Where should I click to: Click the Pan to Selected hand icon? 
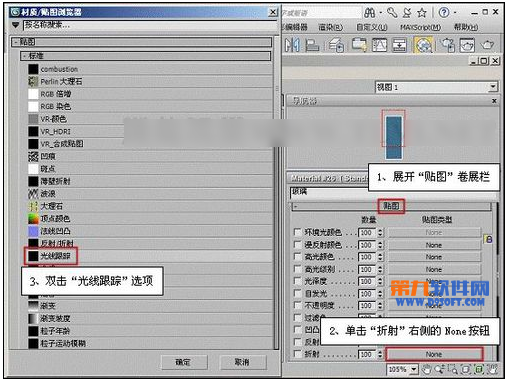point(492,369)
